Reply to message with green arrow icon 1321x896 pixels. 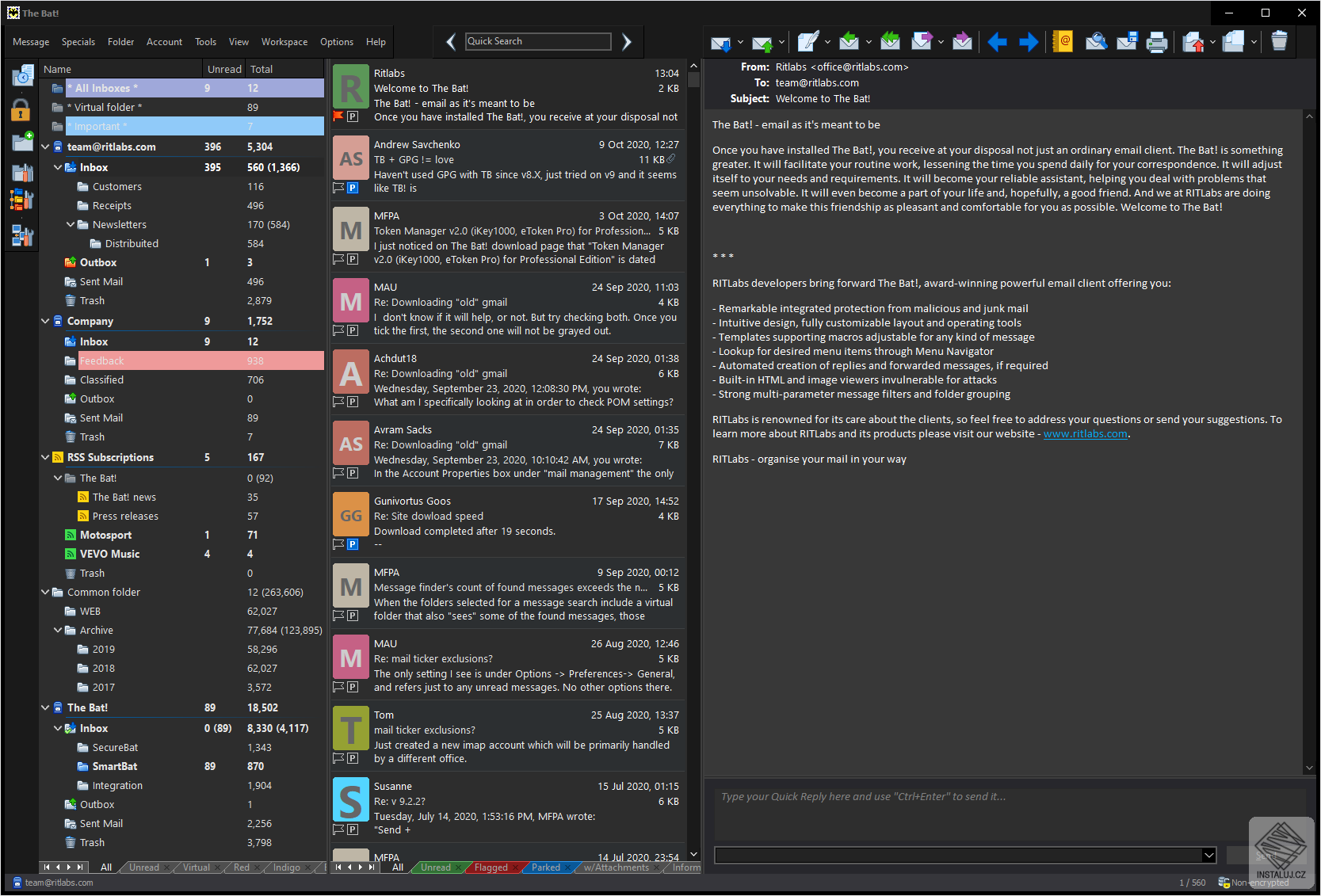pyautogui.click(x=849, y=41)
